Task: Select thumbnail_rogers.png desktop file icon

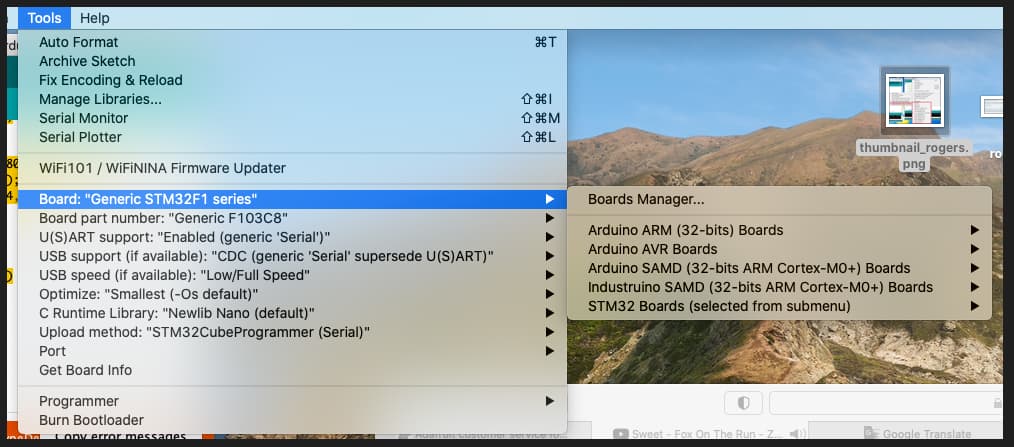Action: click(x=915, y=100)
